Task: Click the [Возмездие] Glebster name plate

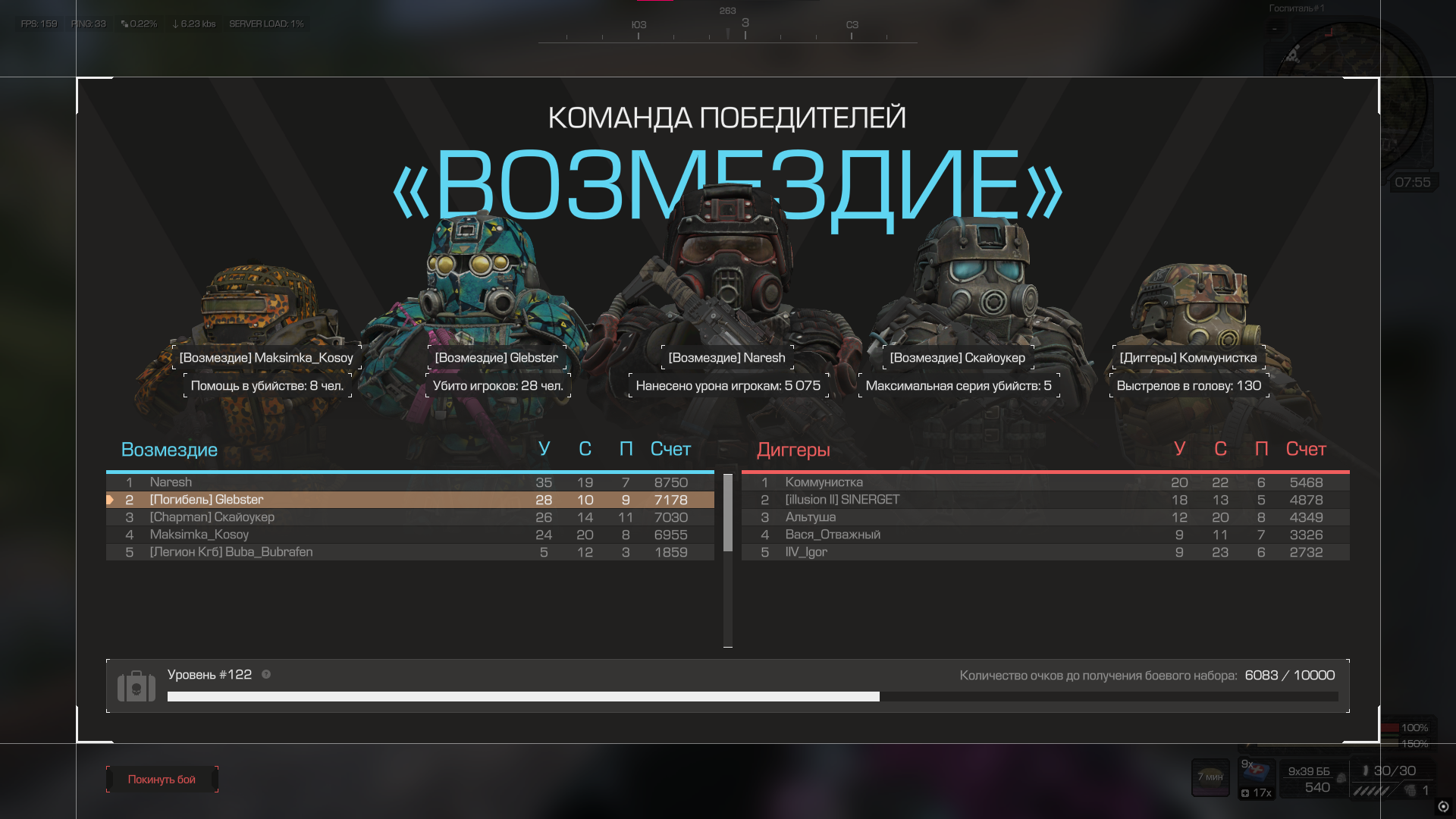Action: point(497,358)
